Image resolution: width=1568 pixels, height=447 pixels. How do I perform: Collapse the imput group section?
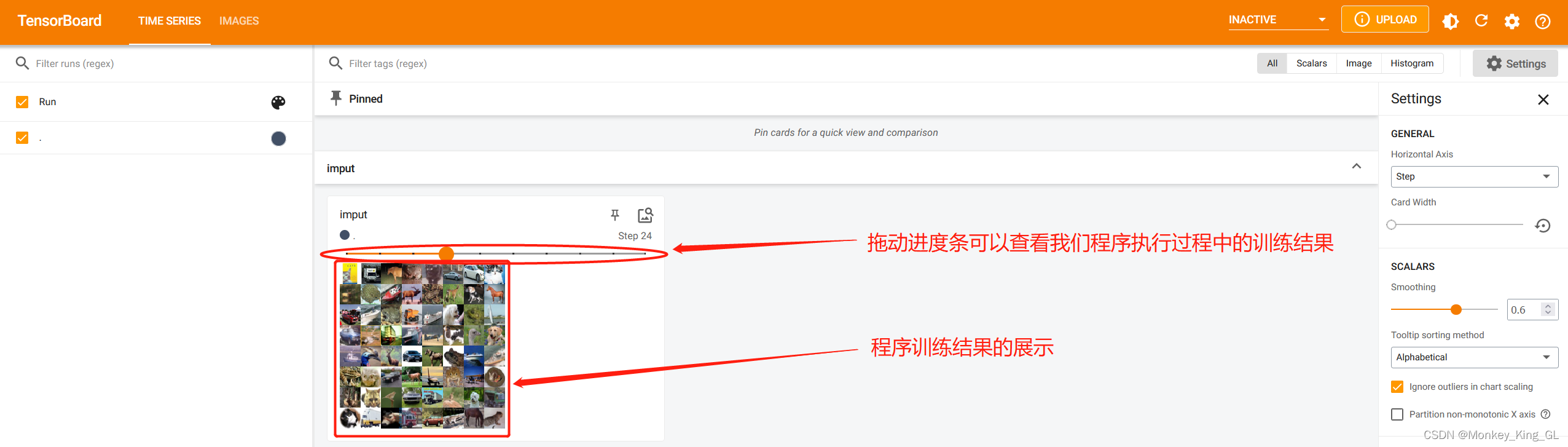[1357, 167]
